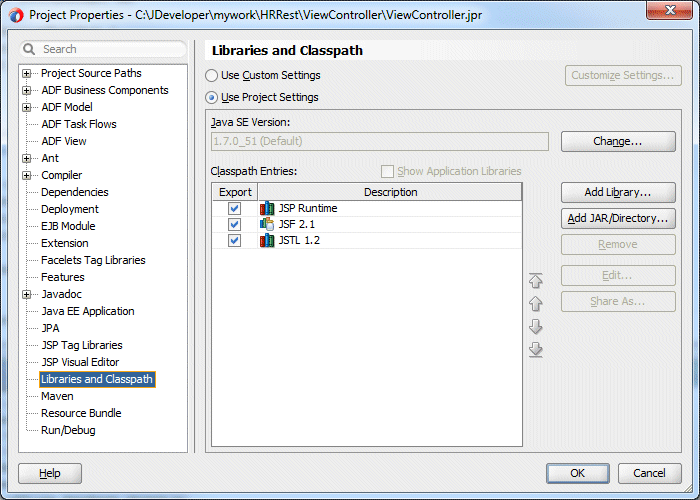700x500 pixels.
Task: Select the JSTL 1.2 row text
Action: (299, 240)
